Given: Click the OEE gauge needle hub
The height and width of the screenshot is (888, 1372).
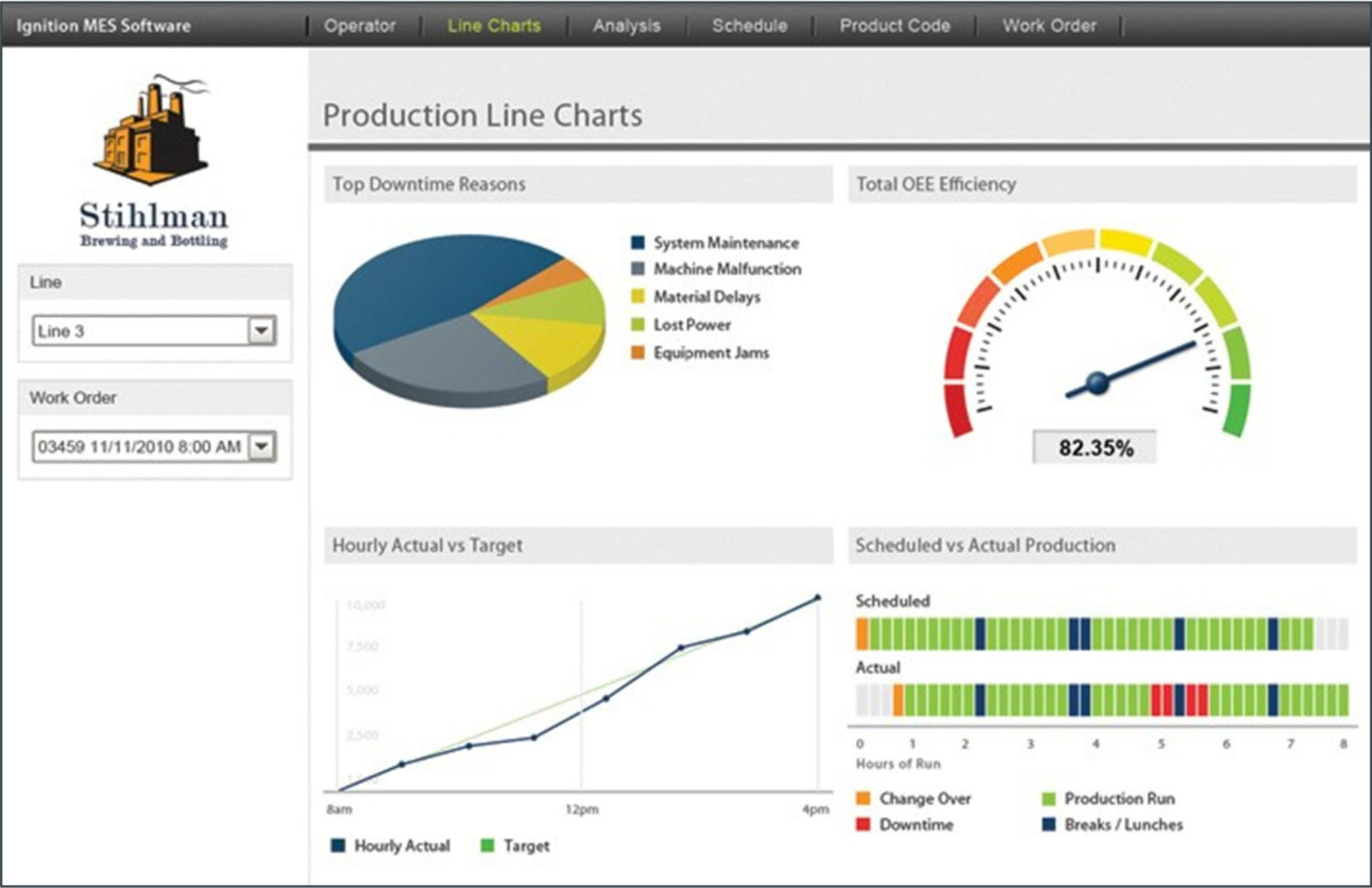Looking at the screenshot, I should [1097, 382].
